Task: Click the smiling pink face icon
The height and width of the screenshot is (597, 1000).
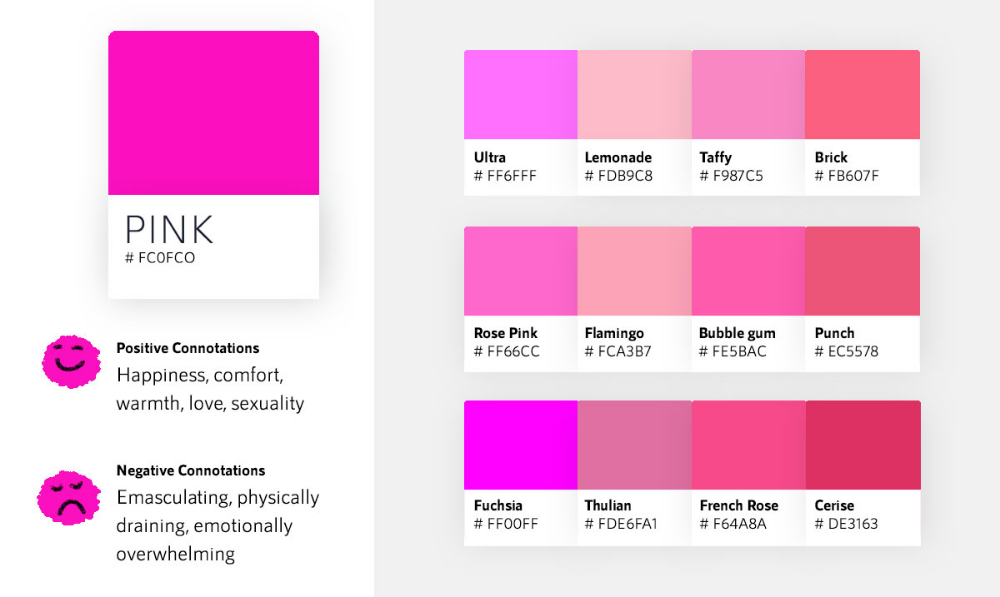Action: 70,361
